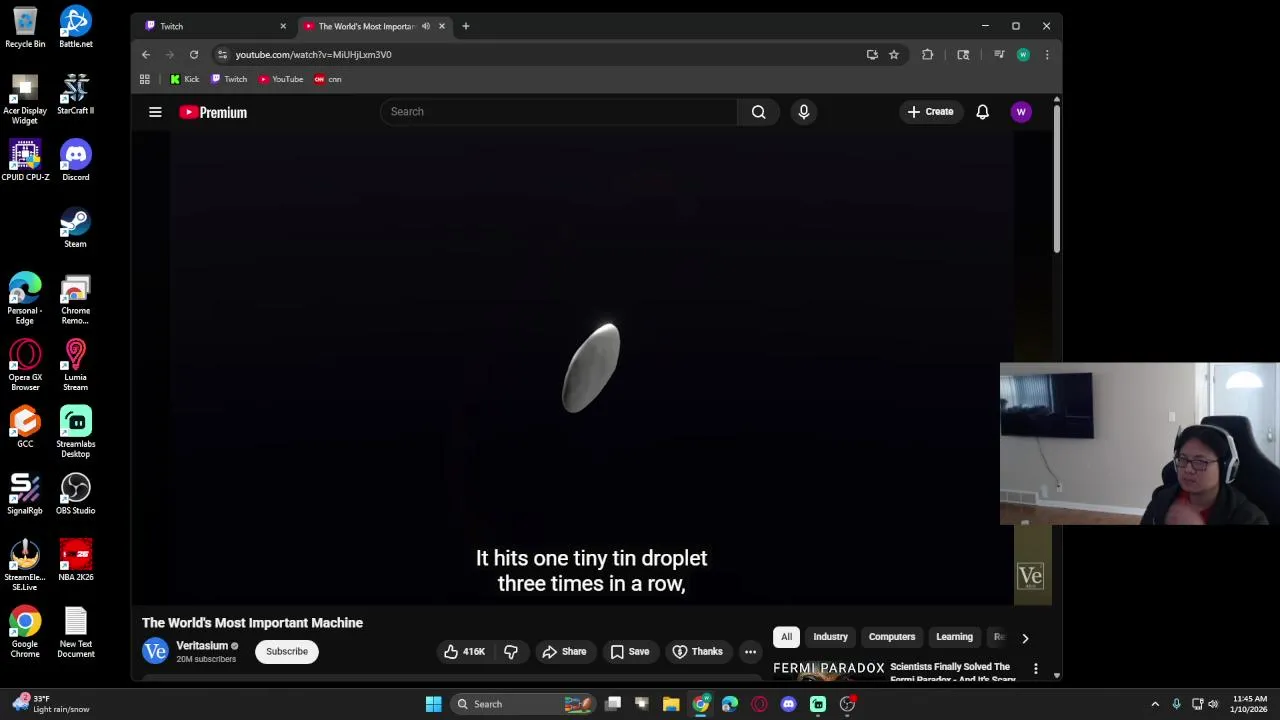1280x720 pixels.
Task: Click the Chrome address bar URL
Action: [x=313, y=55]
